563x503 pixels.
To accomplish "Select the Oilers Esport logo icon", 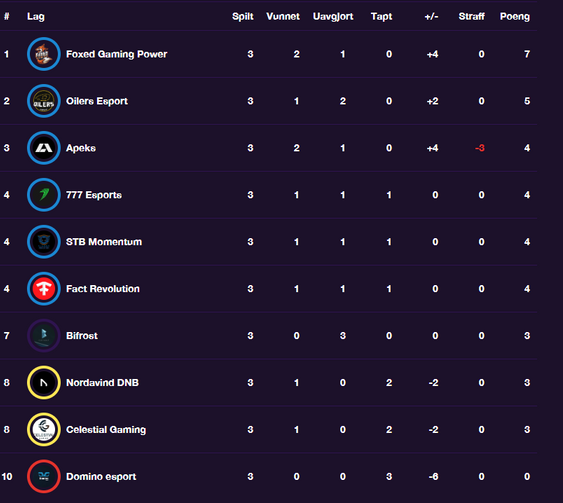I will pyautogui.click(x=44, y=101).
